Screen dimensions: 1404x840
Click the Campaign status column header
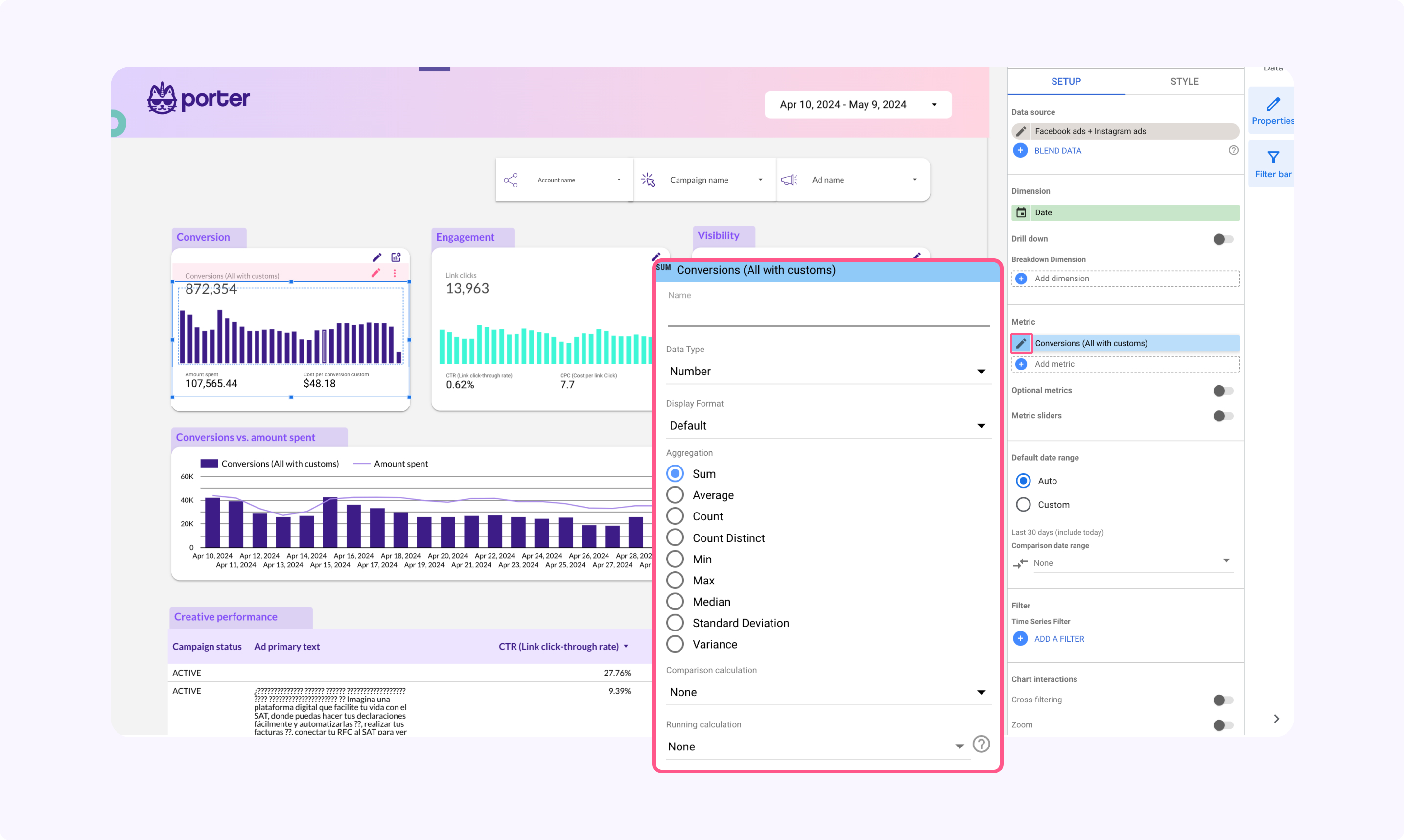207,647
